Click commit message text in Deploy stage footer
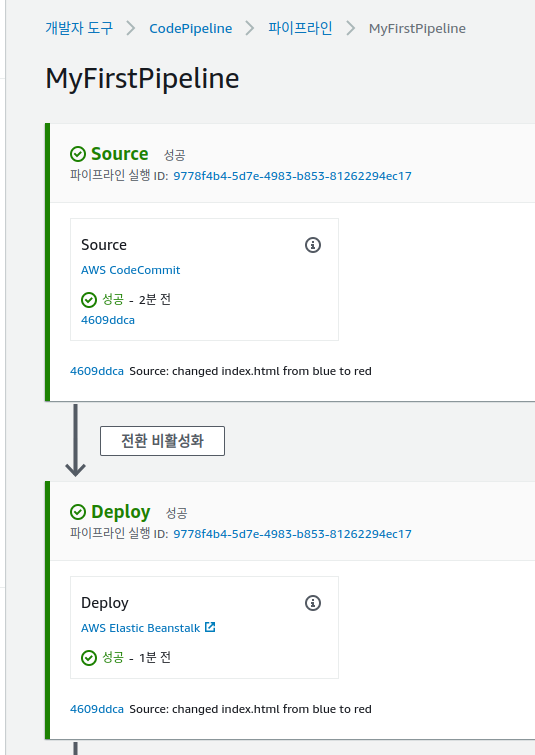 coord(250,709)
